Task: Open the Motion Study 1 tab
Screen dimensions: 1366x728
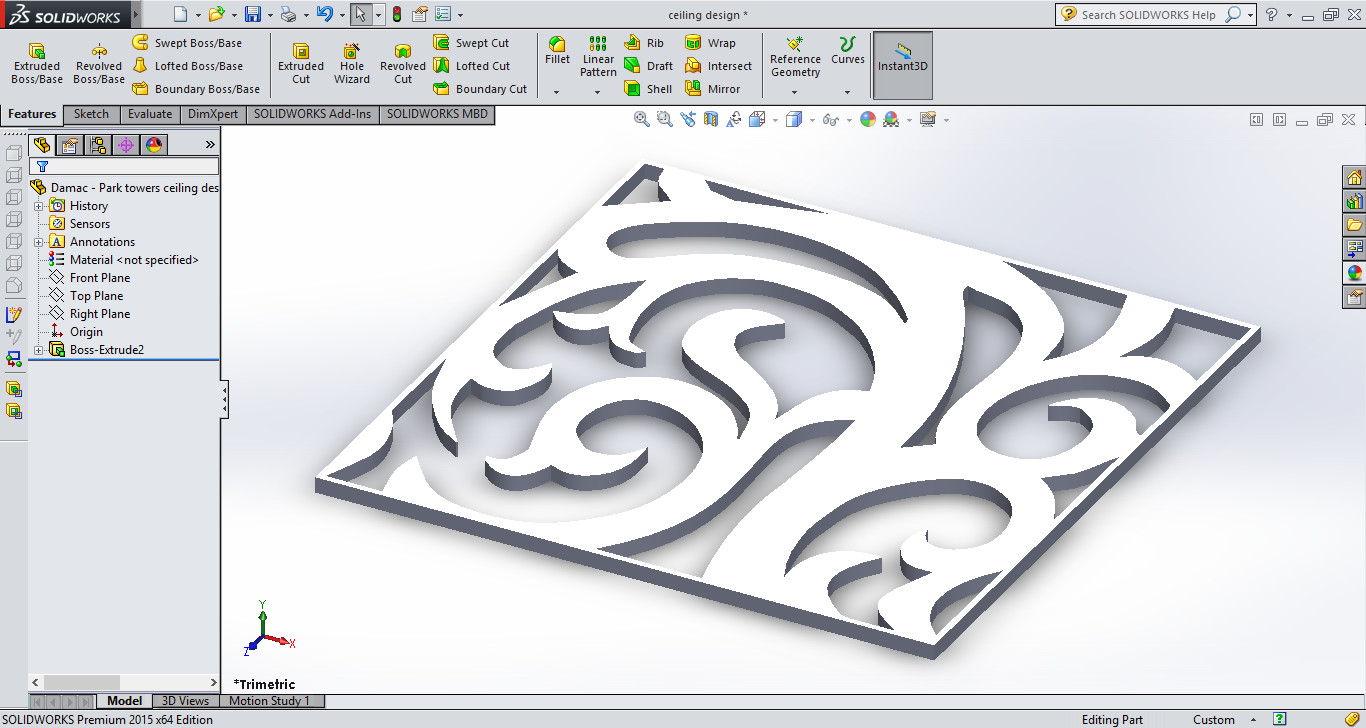Action: [x=269, y=701]
